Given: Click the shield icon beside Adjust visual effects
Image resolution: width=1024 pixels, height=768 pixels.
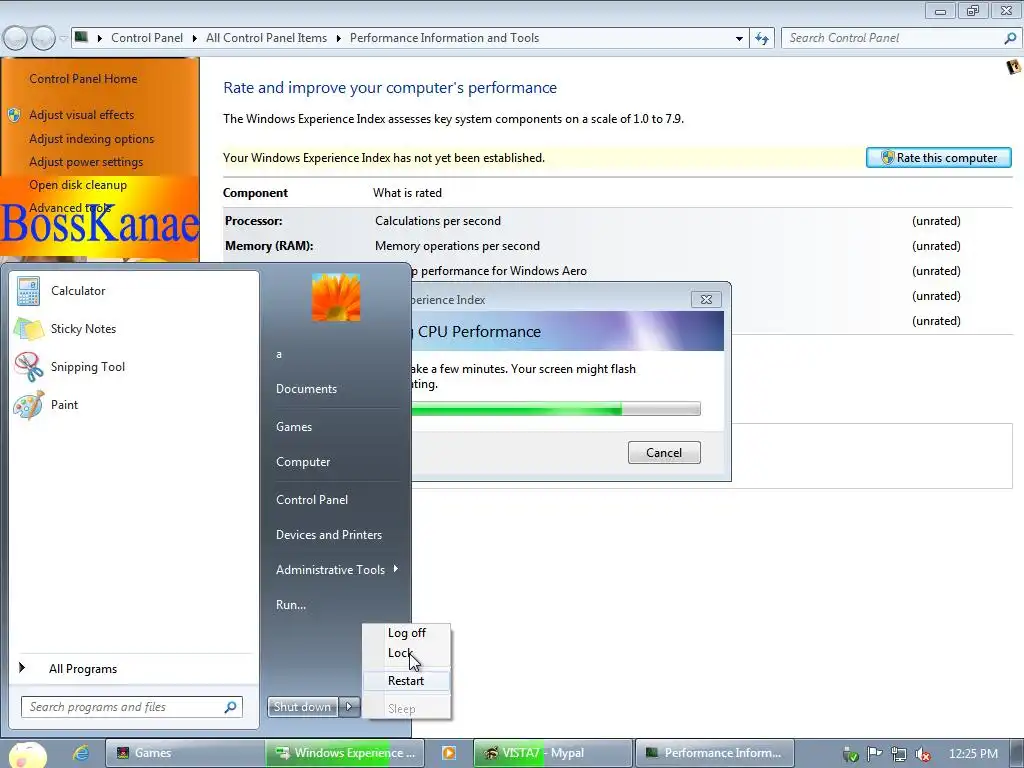Looking at the screenshot, I should pos(14,116).
